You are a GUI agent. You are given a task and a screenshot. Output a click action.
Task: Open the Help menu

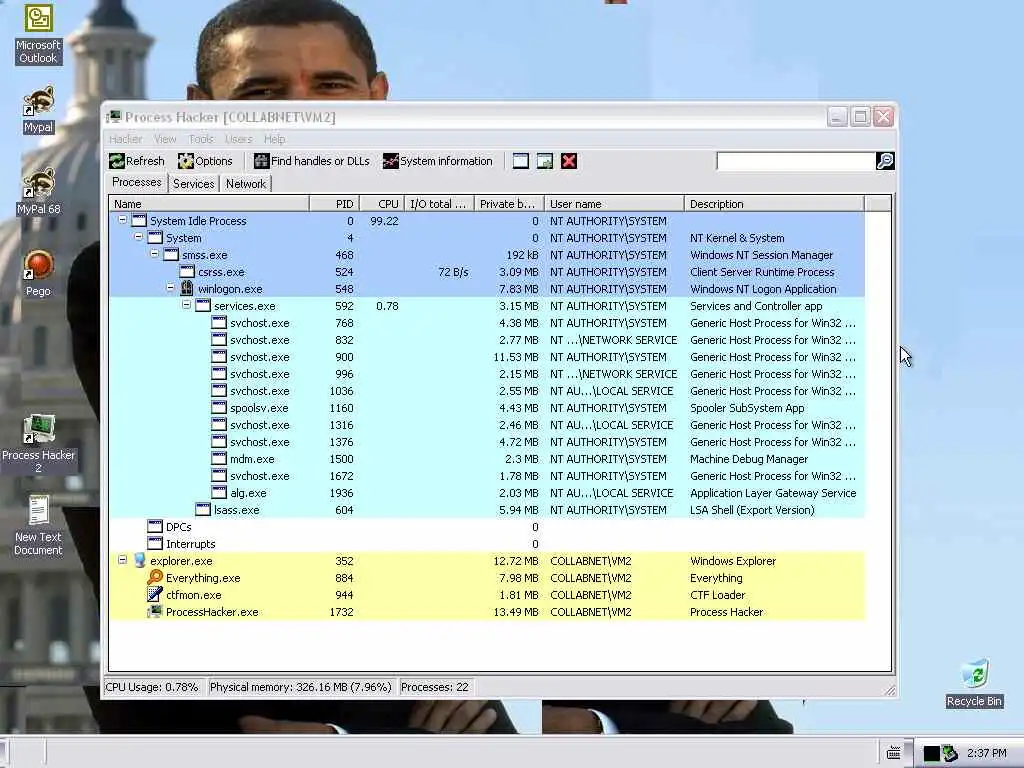pyautogui.click(x=274, y=139)
